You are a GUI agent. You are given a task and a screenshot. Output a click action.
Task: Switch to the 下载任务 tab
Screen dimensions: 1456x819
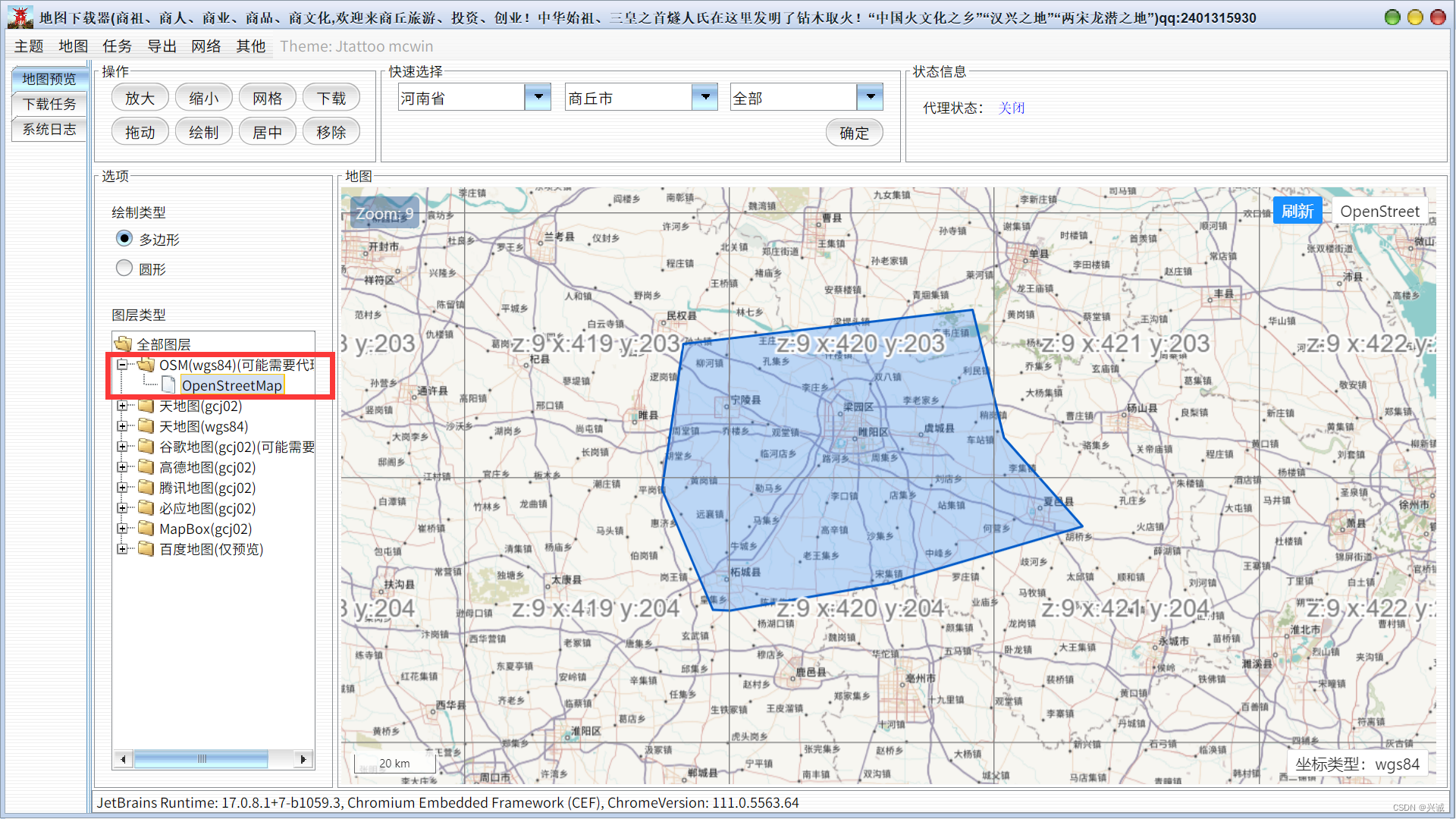[x=49, y=104]
